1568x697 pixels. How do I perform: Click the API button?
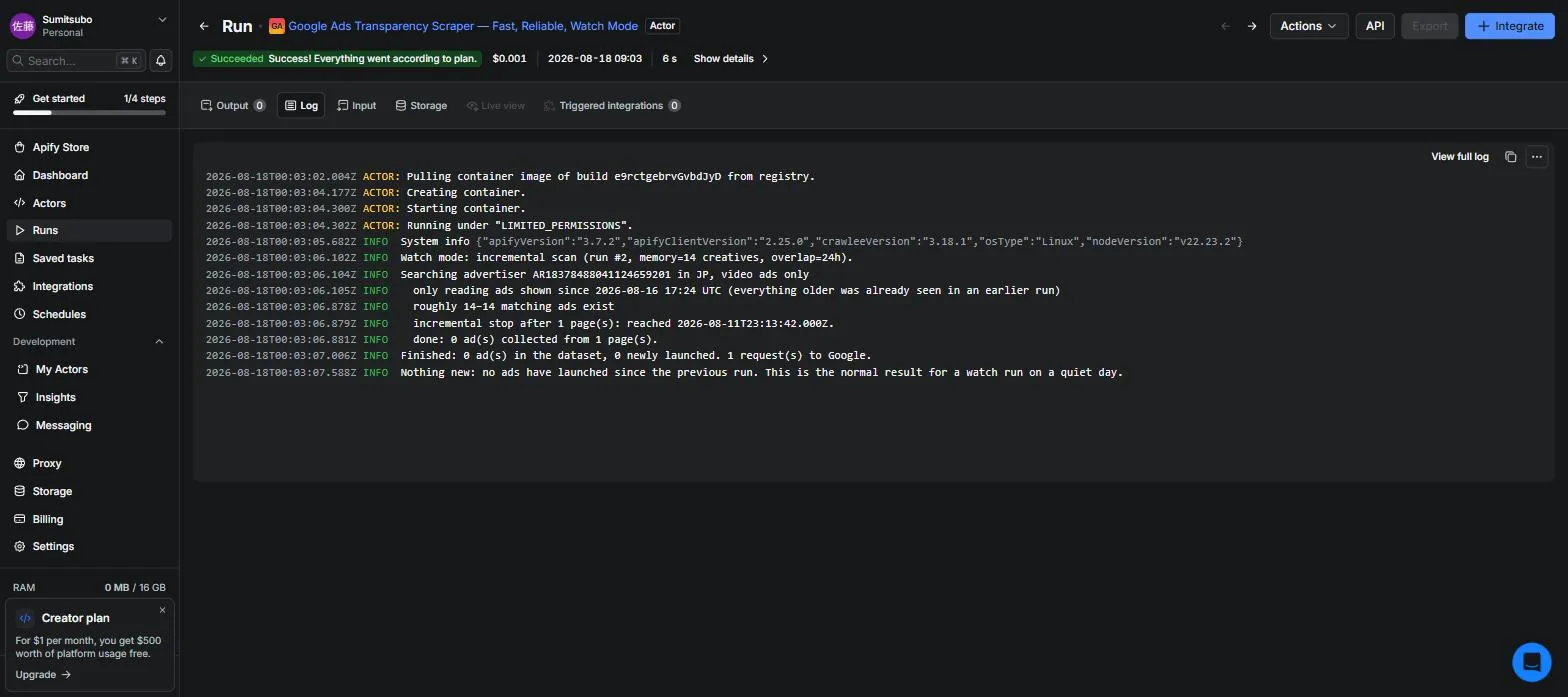[1375, 26]
